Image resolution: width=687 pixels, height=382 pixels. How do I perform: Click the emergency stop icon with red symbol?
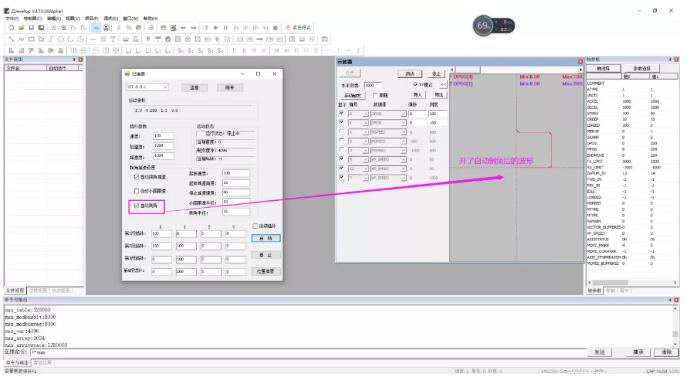[x=298, y=28]
